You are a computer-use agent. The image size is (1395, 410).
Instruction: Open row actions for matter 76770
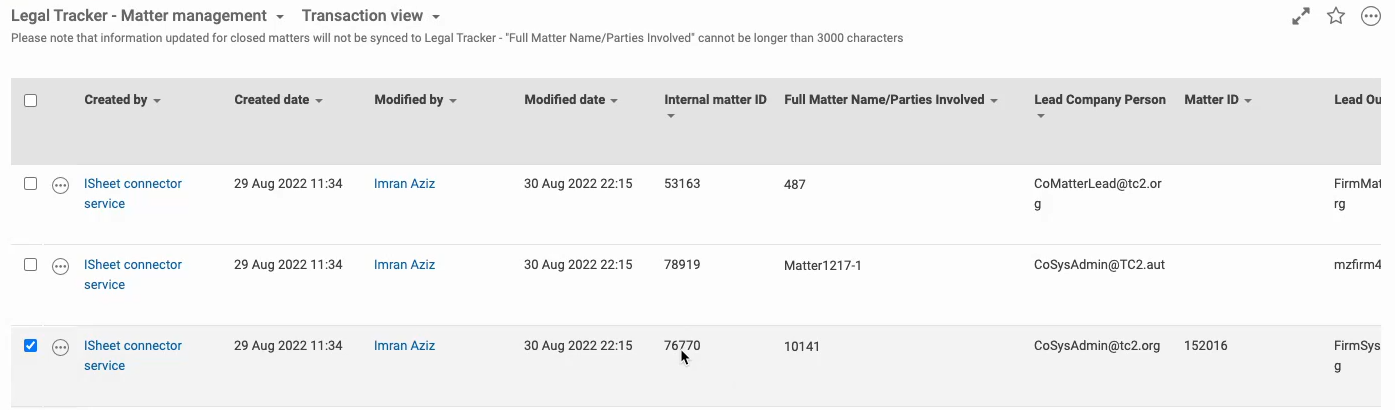(x=60, y=347)
